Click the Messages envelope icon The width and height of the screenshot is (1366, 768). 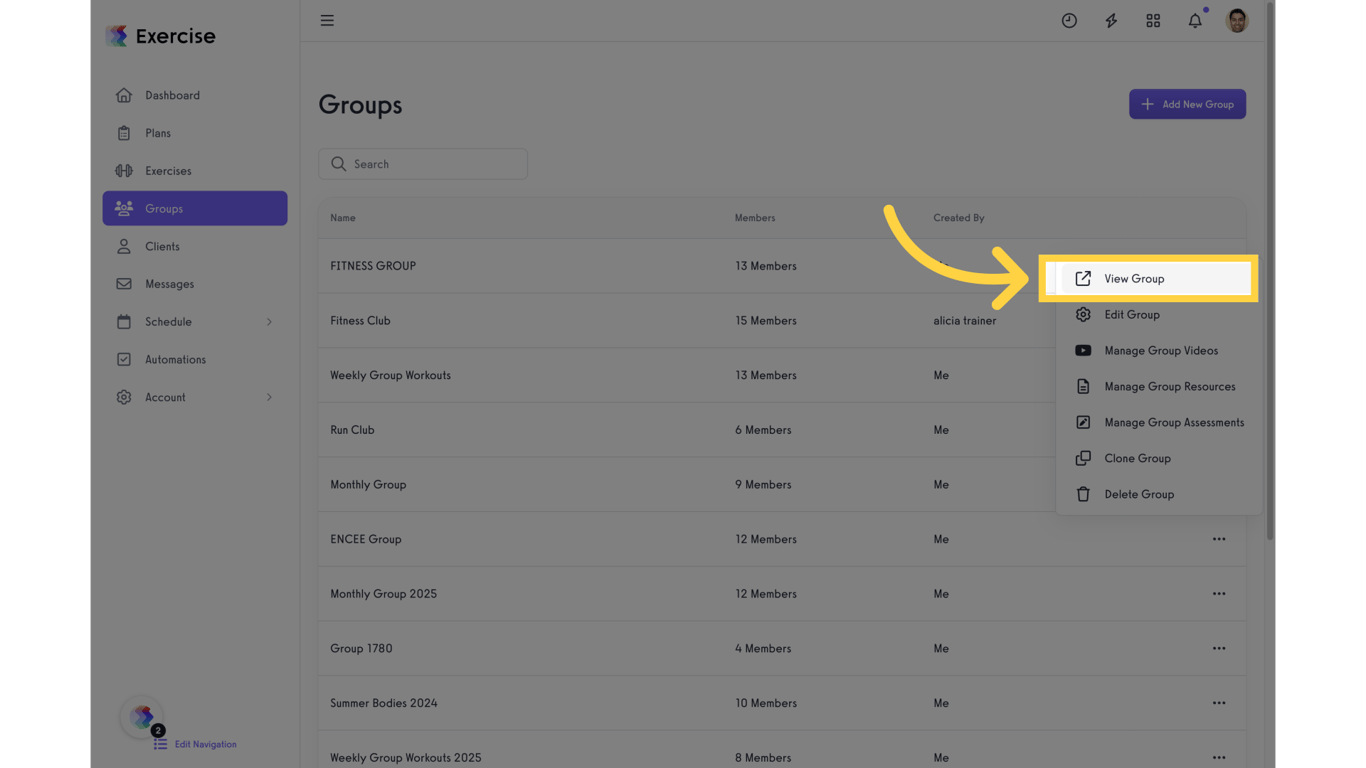pyautogui.click(x=124, y=283)
